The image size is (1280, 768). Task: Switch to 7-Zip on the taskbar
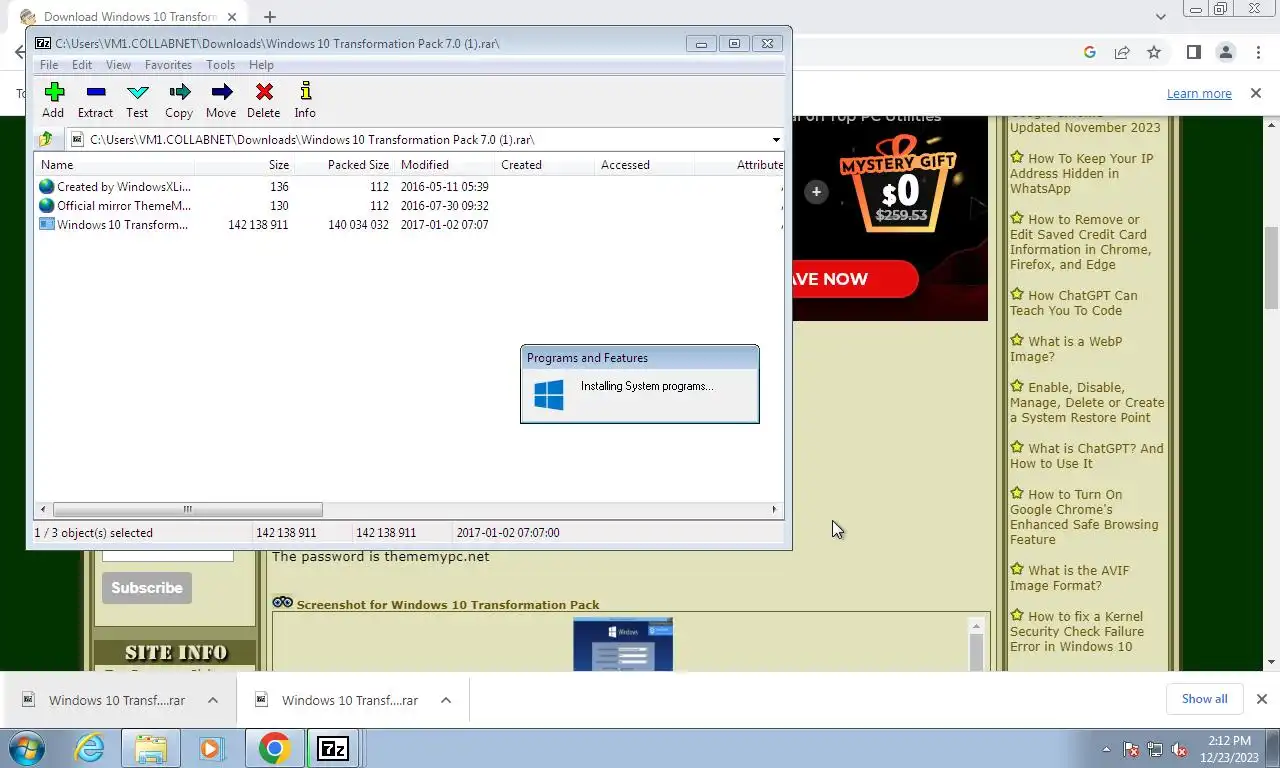[333, 748]
